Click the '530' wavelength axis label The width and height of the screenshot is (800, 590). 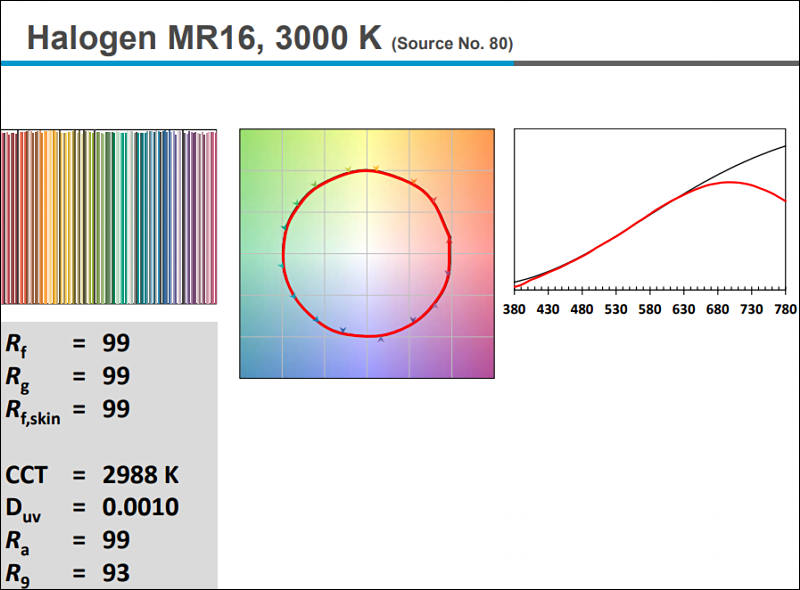click(x=616, y=309)
